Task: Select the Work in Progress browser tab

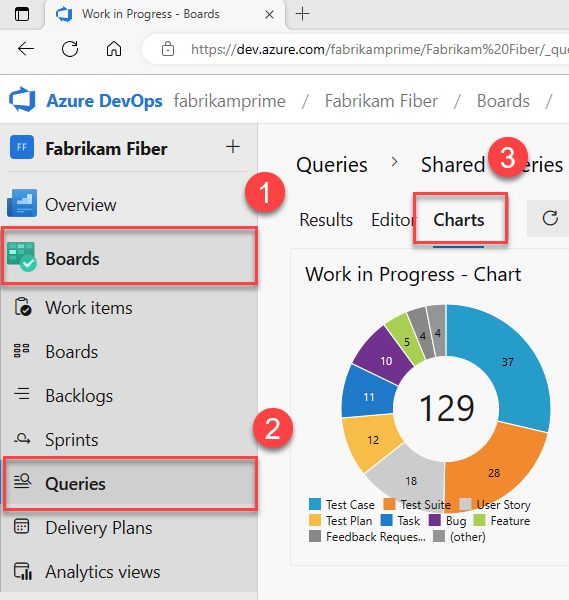Action: (165, 15)
